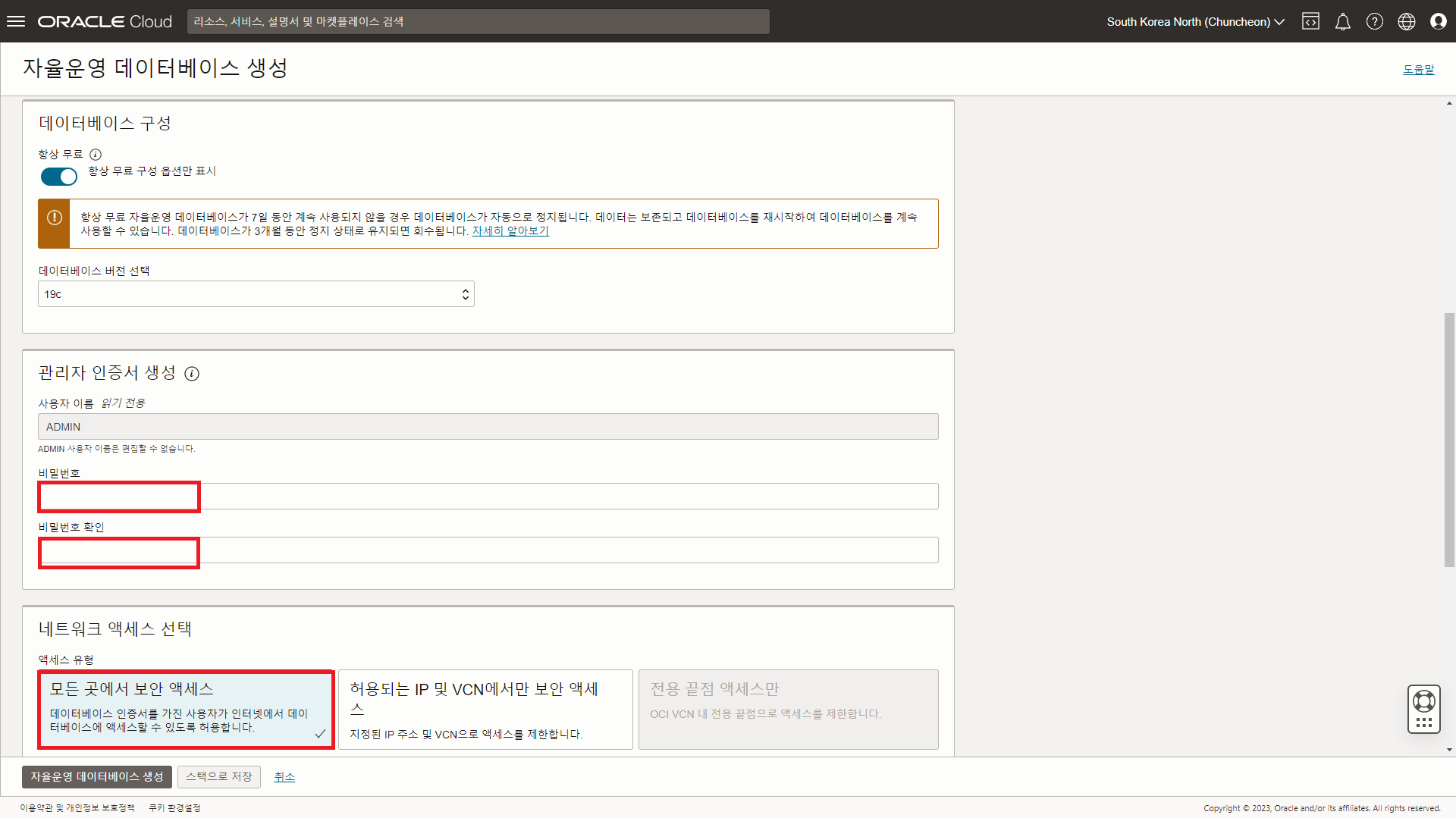The height and width of the screenshot is (818, 1456).
Task: Click the 자율운영 데이터베이스 생성 button
Action: 97,777
